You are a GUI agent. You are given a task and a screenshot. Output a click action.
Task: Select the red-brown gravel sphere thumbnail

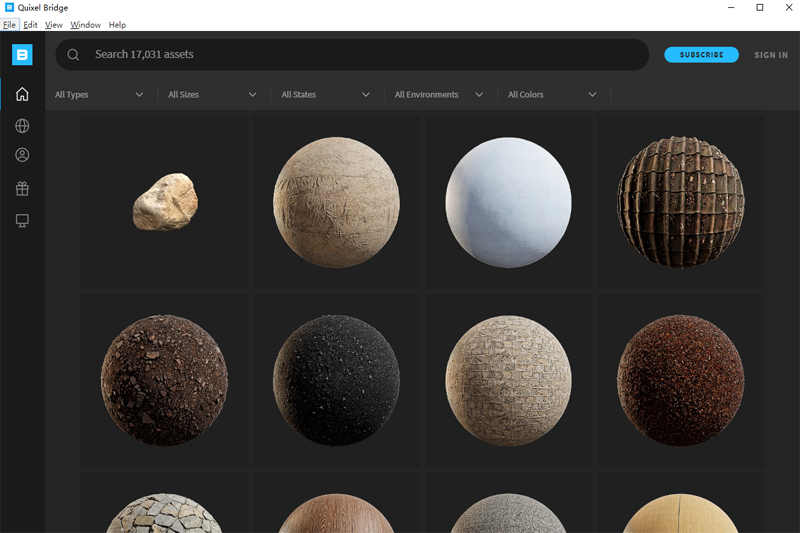click(681, 380)
